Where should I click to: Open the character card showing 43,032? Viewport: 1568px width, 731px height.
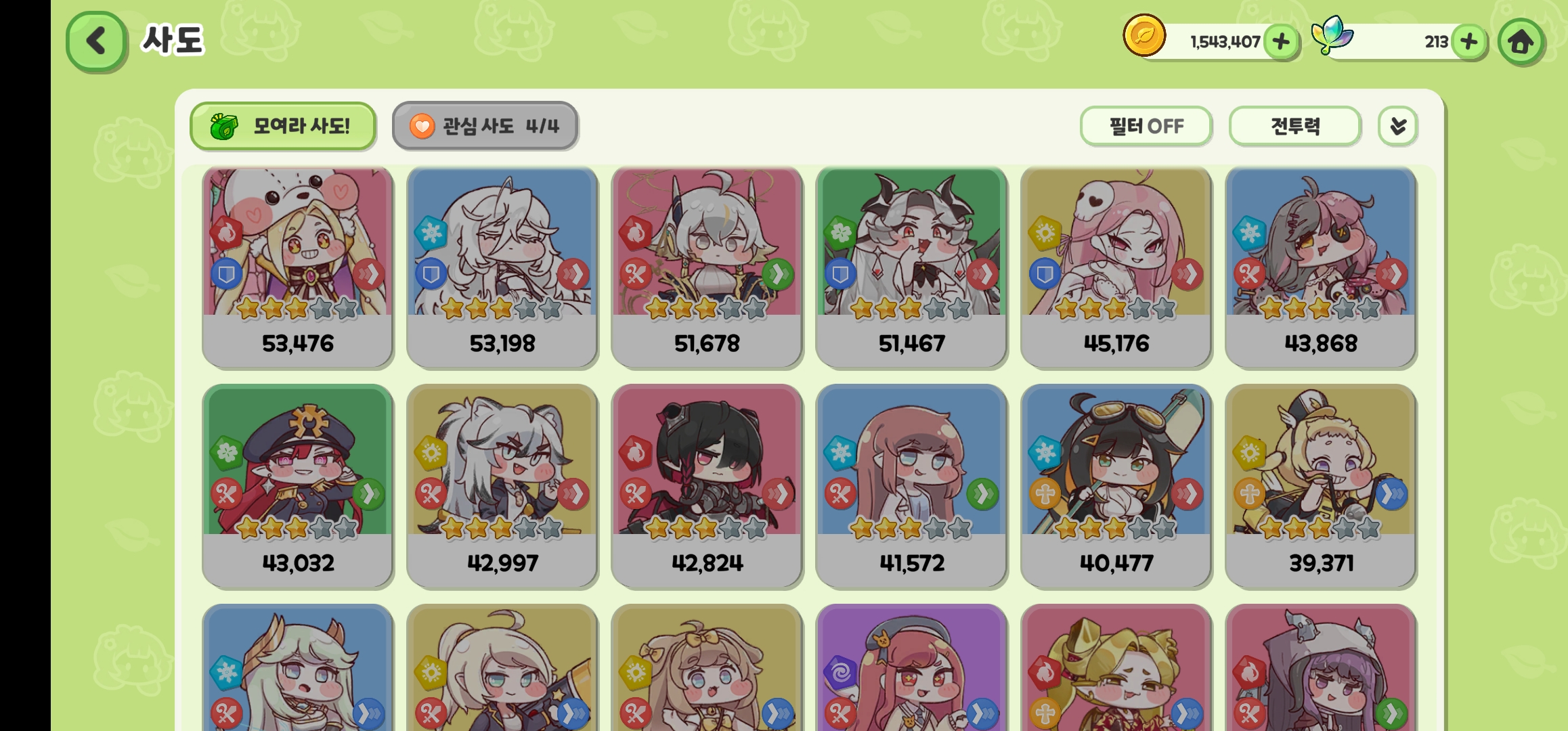[x=298, y=486]
